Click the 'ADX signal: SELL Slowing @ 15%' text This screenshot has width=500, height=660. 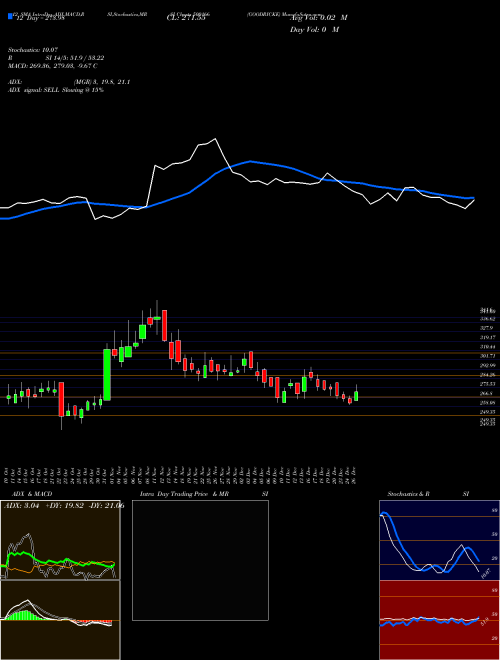56,90
